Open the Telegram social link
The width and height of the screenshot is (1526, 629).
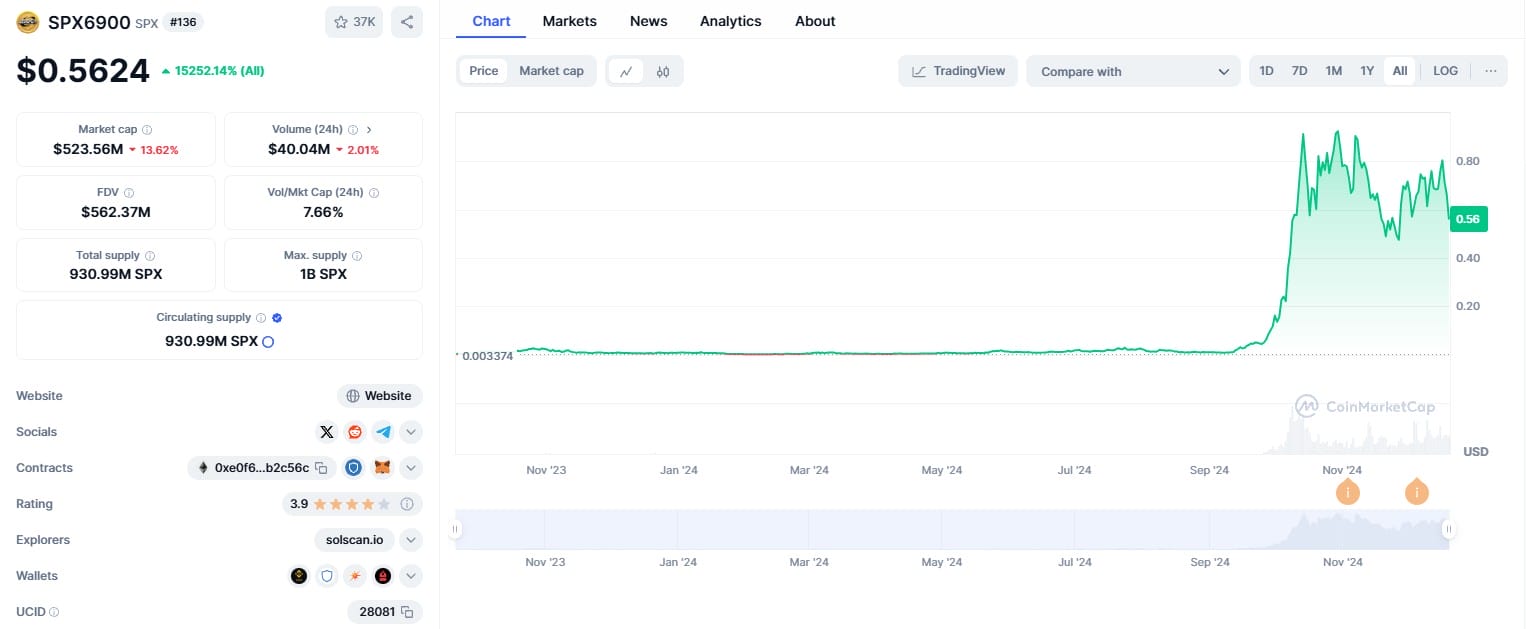pos(383,432)
